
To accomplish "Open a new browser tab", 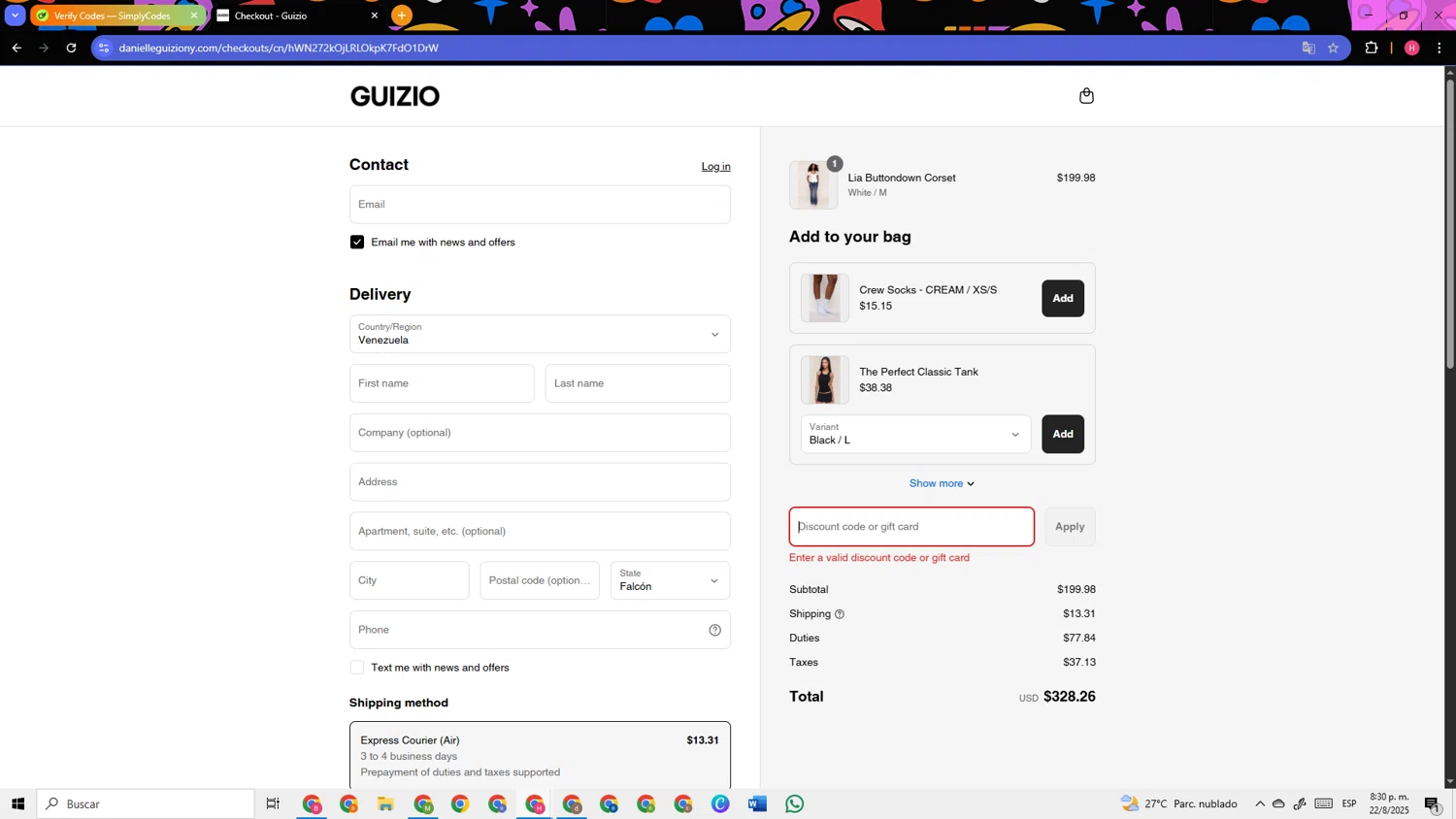I will 402,16.
